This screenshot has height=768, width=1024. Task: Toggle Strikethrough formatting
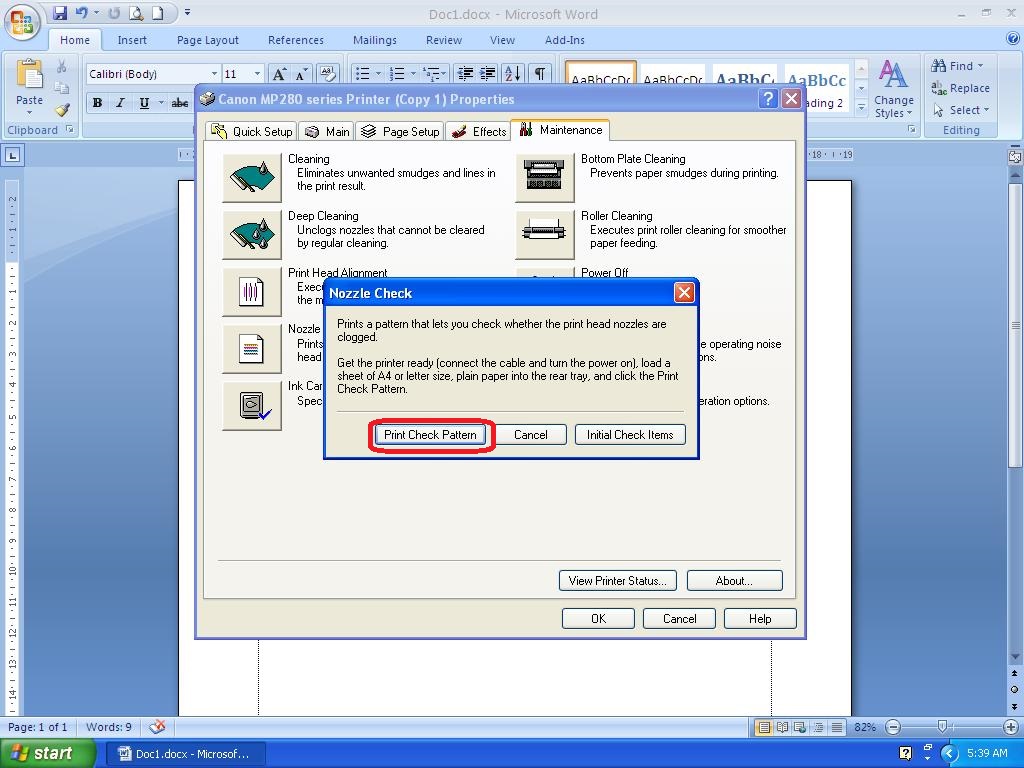click(x=180, y=103)
